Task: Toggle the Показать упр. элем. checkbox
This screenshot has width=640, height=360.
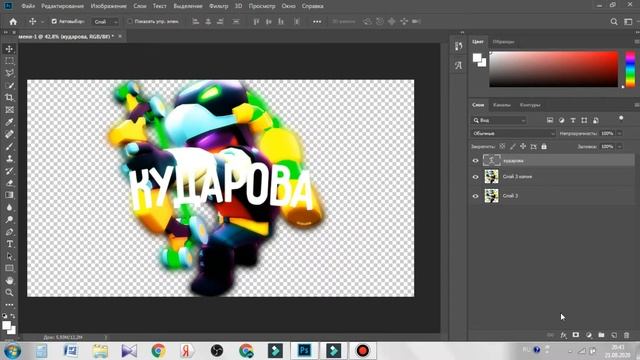Action: 130,22
